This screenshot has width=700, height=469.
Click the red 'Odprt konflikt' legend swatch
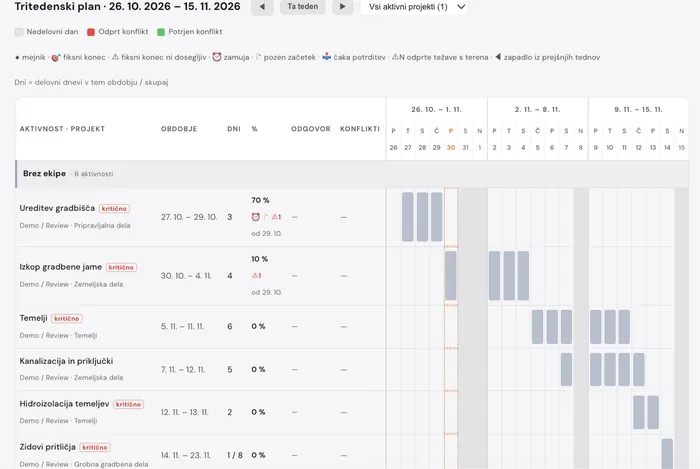91,32
